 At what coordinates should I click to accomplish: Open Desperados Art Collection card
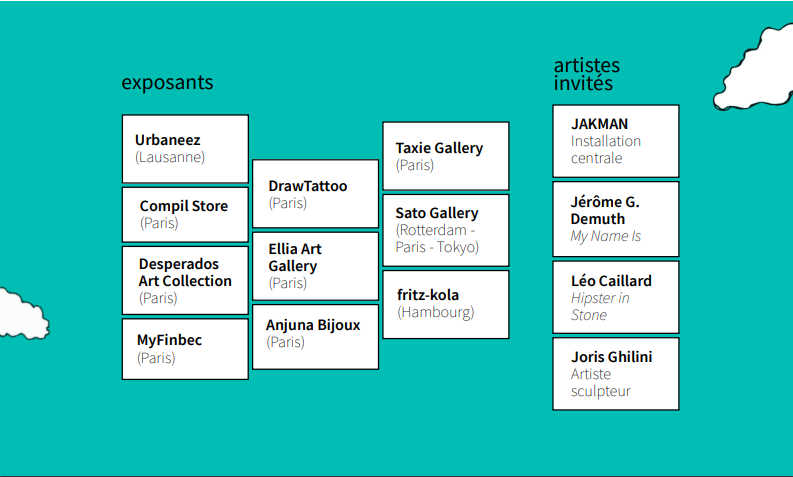tap(185, 281)
